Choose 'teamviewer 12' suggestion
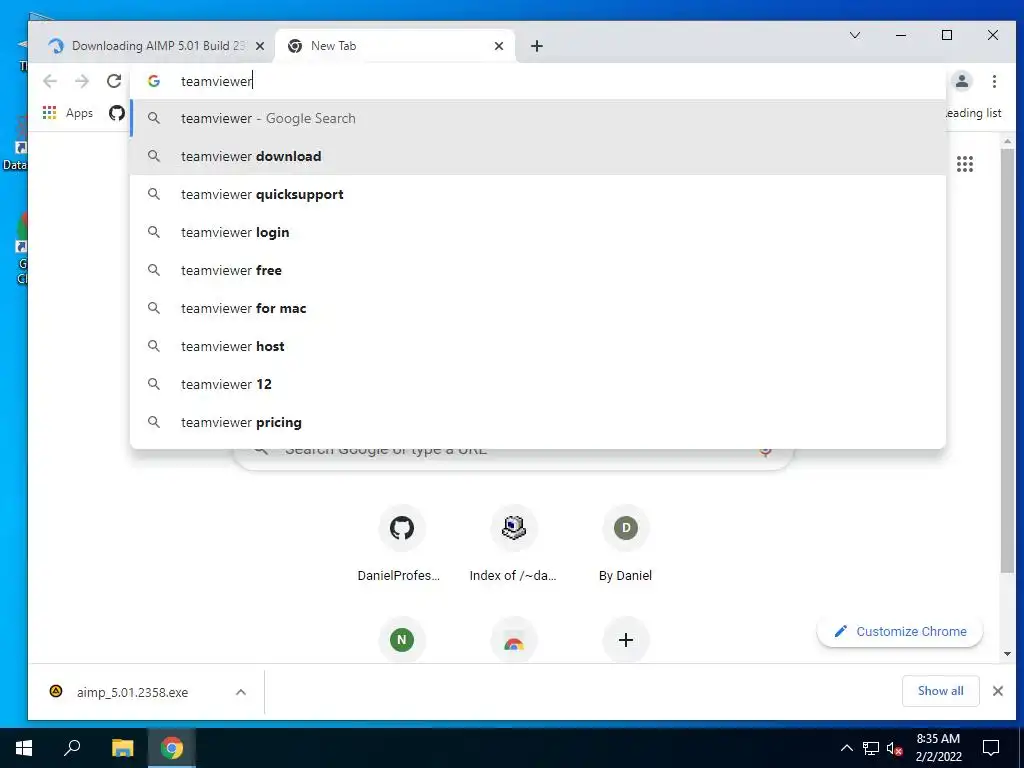The width and height of the screenshot is (1024, 768). [x=538, y=383]
